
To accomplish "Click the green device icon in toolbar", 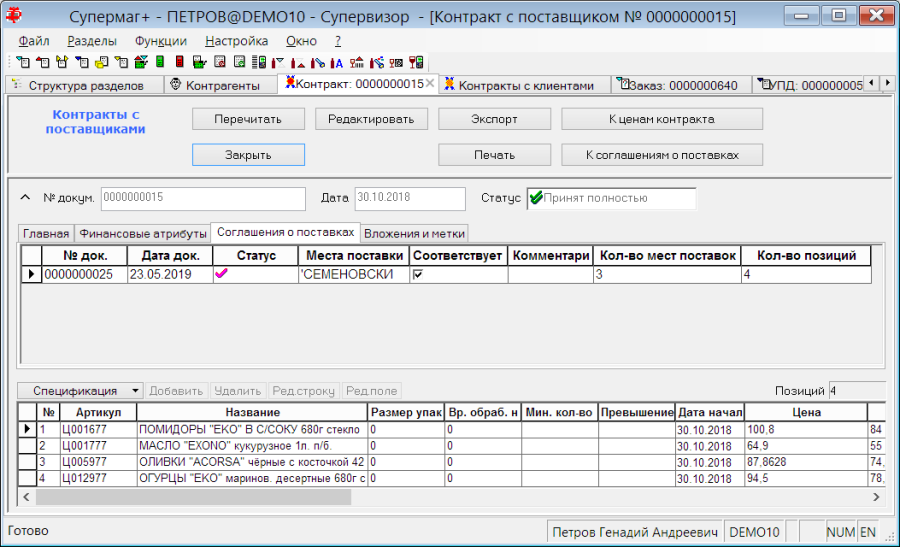I will [x=160, y=61].
